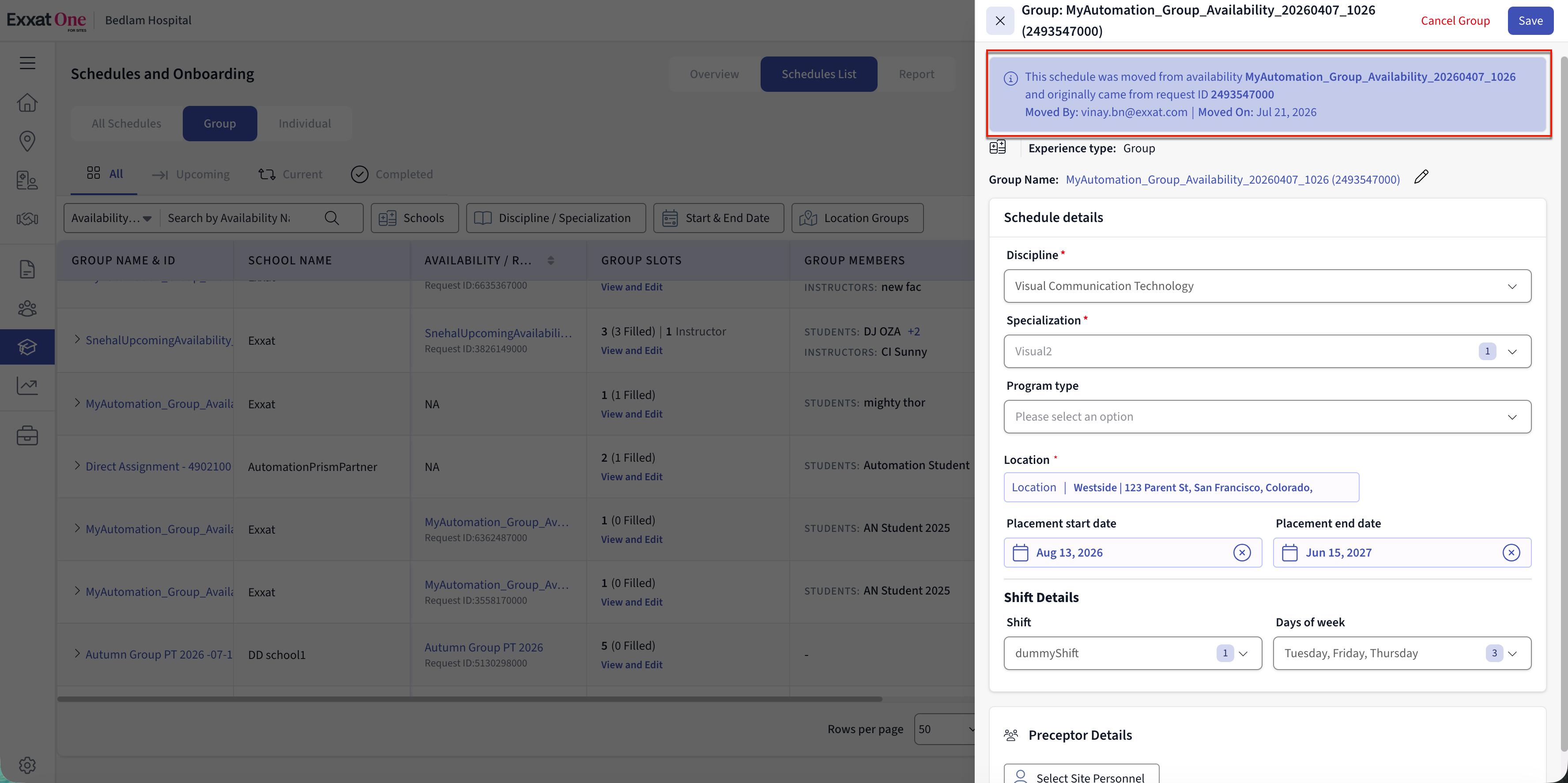Screen dimensions: 1568x783
Task: Open the Shift dropdown
Action: tap(1133, 653)
